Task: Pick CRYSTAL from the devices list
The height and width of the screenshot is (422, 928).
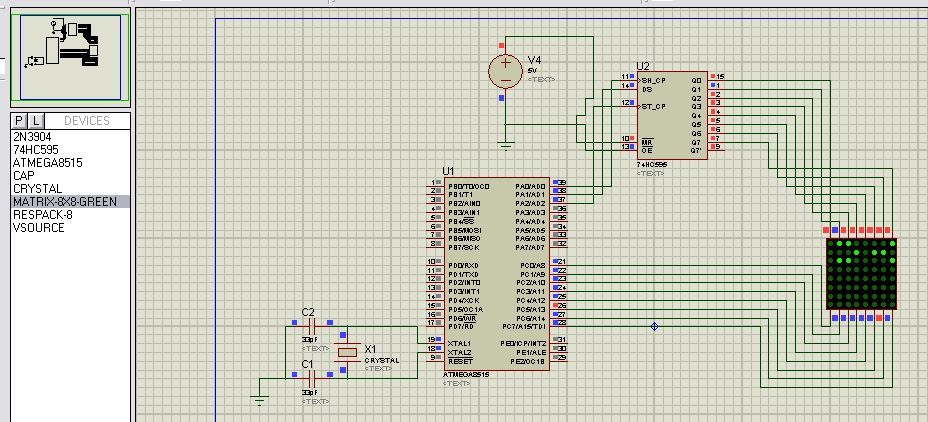Action: [x=37, y=188]
